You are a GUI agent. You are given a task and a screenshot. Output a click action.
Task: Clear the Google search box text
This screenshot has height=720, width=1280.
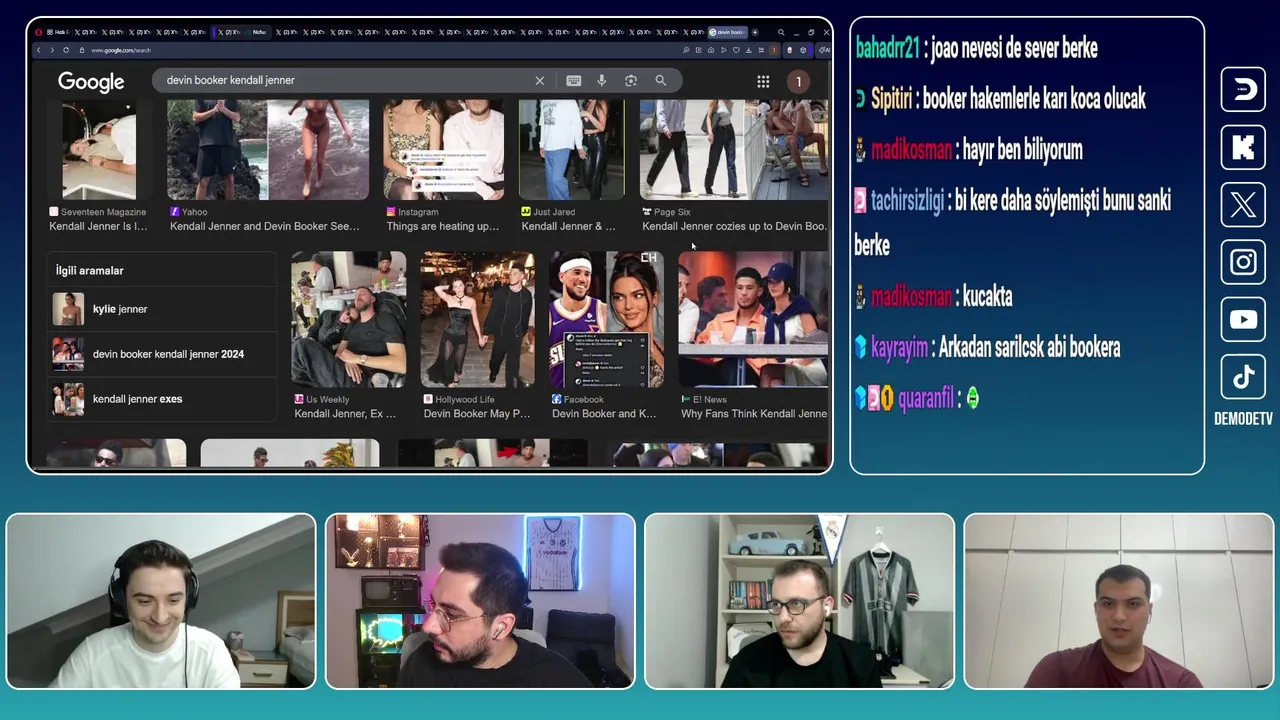click(x=539, y=80)
